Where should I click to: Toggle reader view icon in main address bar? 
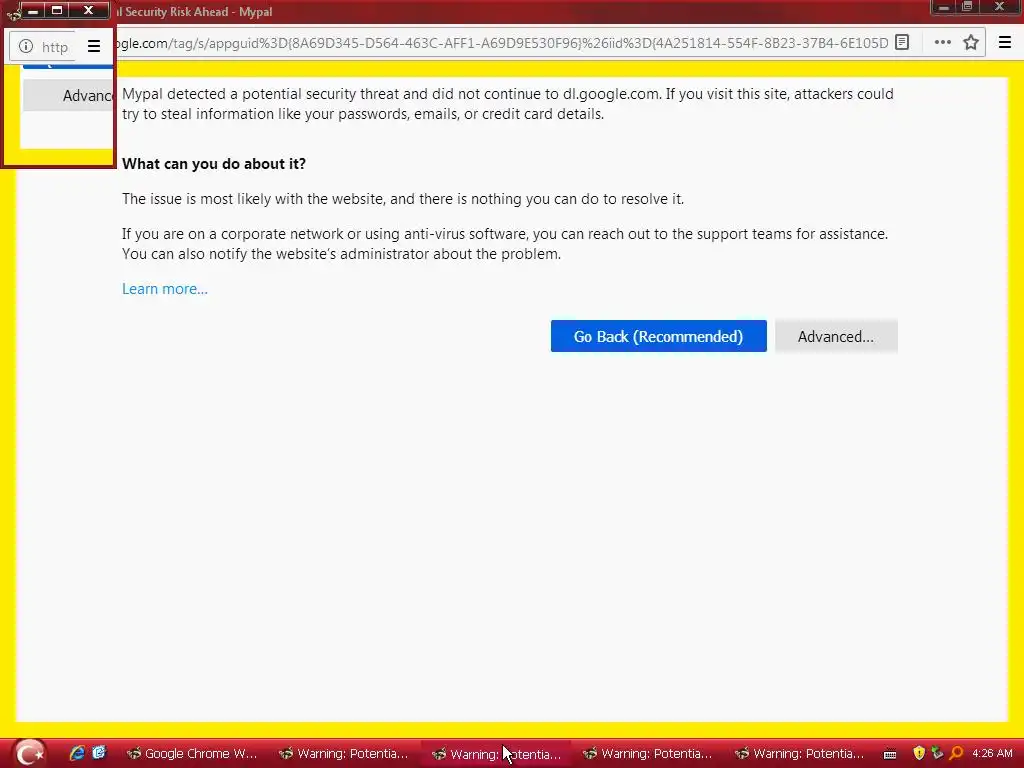[x=902, y=42]
